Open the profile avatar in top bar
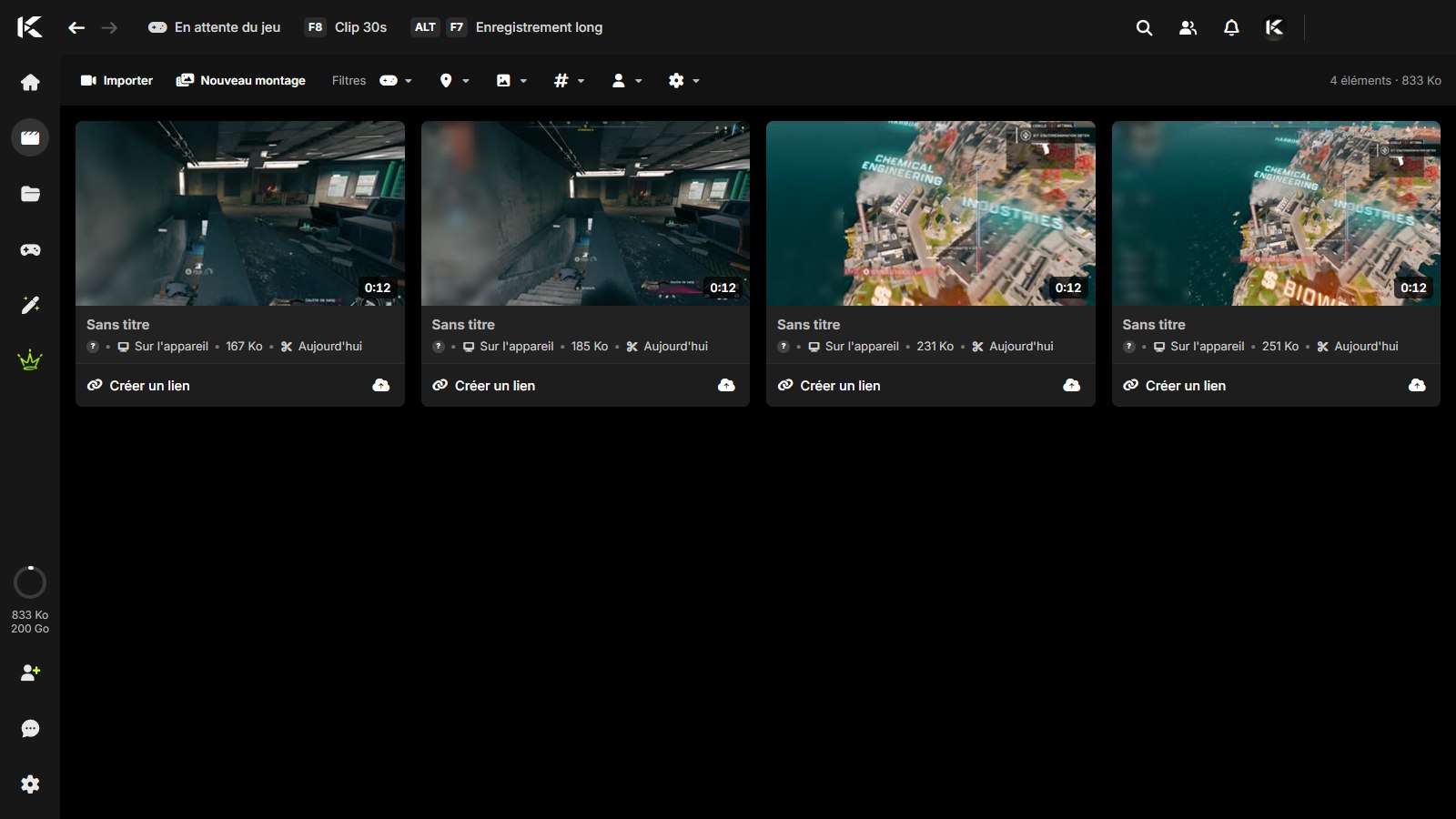The image size is (1456, 819). click(1274, 28)
